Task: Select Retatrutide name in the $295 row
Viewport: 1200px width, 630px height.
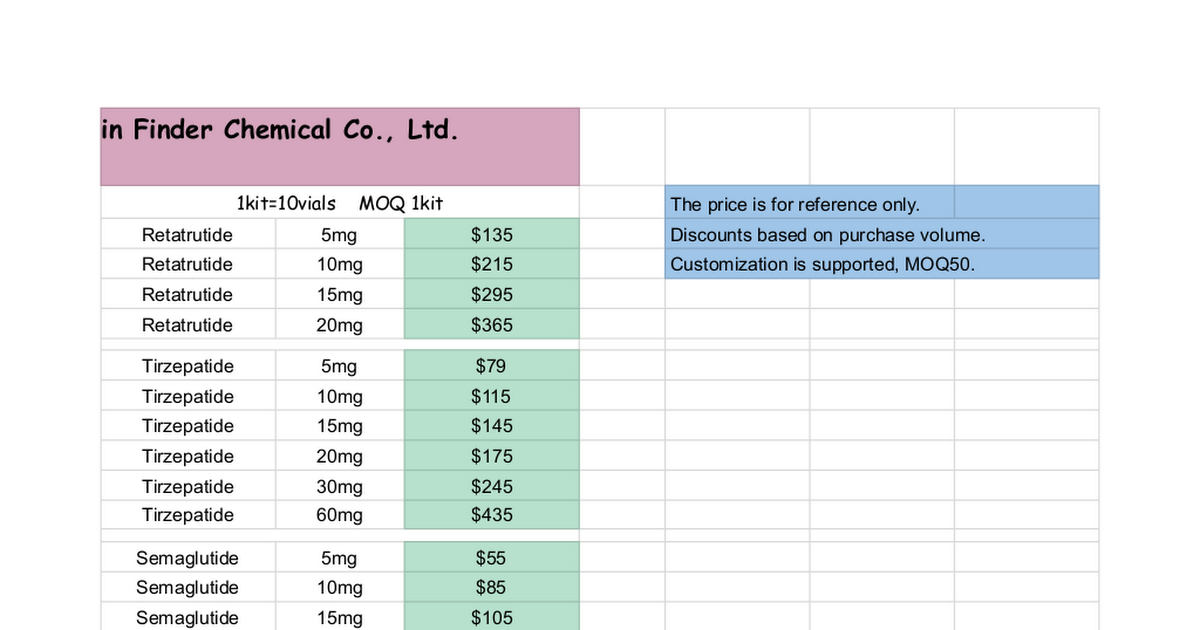Action: tap(187, 294)
